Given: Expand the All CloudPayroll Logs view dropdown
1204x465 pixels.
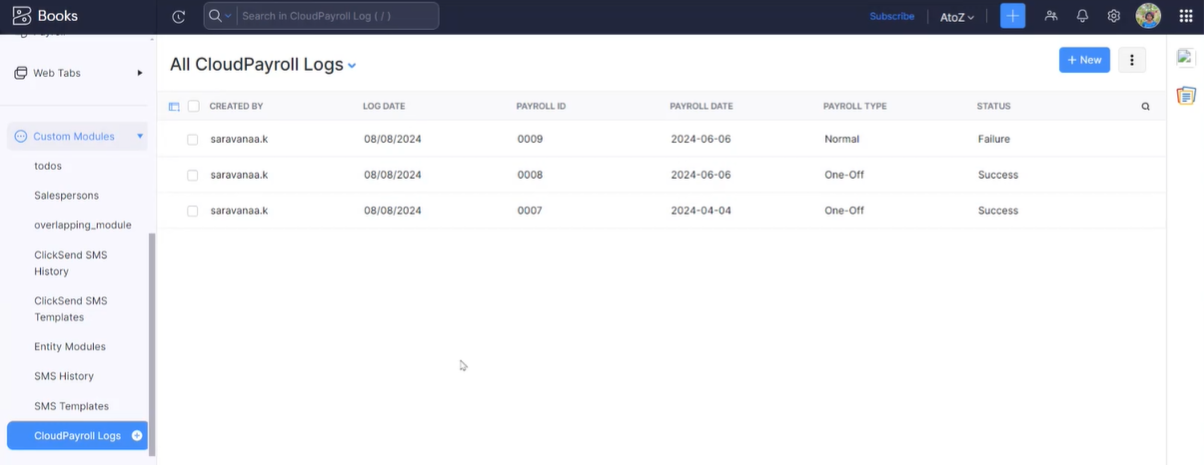Looking at the screenshot, I should (352, 66).
